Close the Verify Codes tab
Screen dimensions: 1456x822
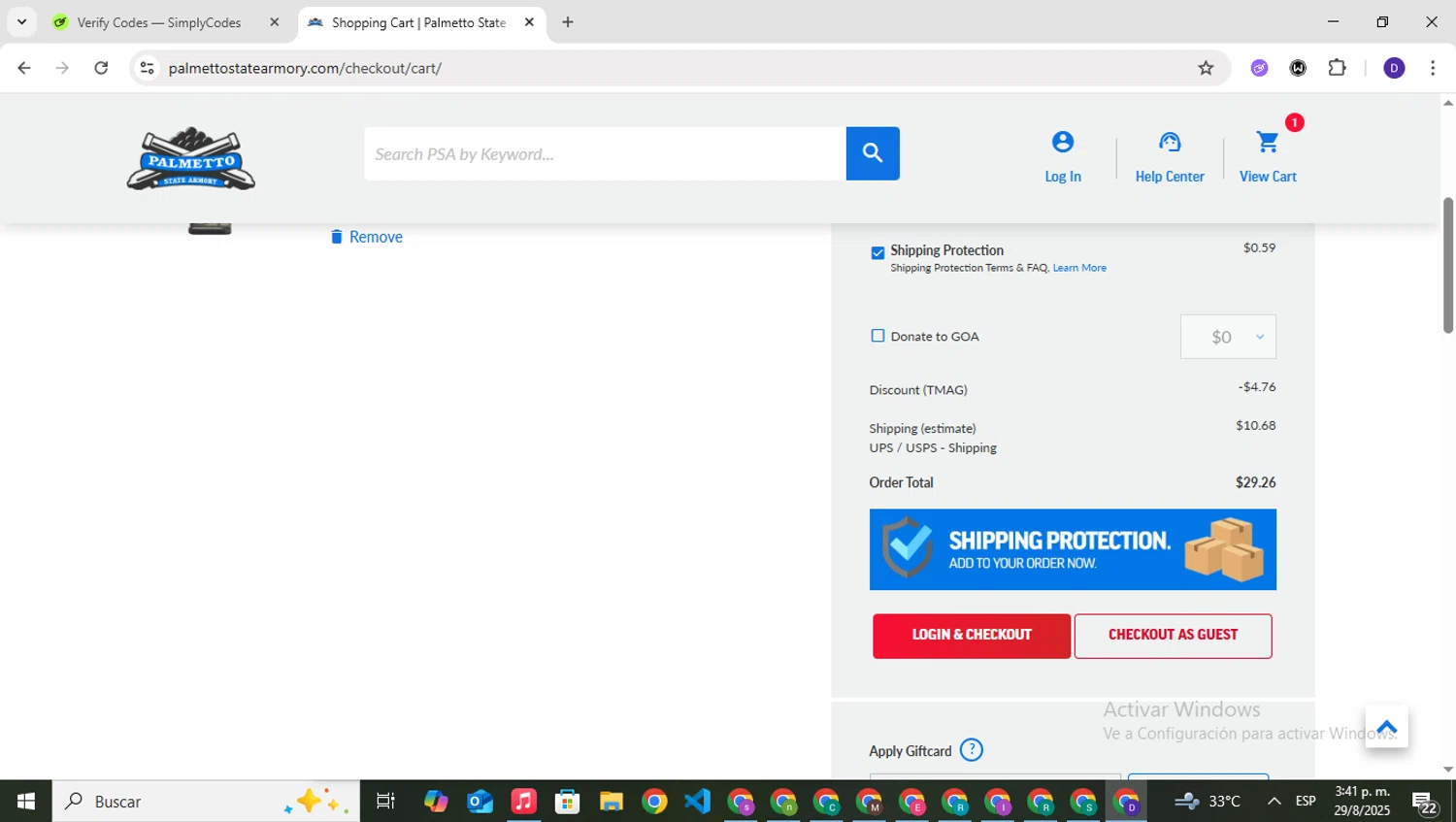click(274, 21)
